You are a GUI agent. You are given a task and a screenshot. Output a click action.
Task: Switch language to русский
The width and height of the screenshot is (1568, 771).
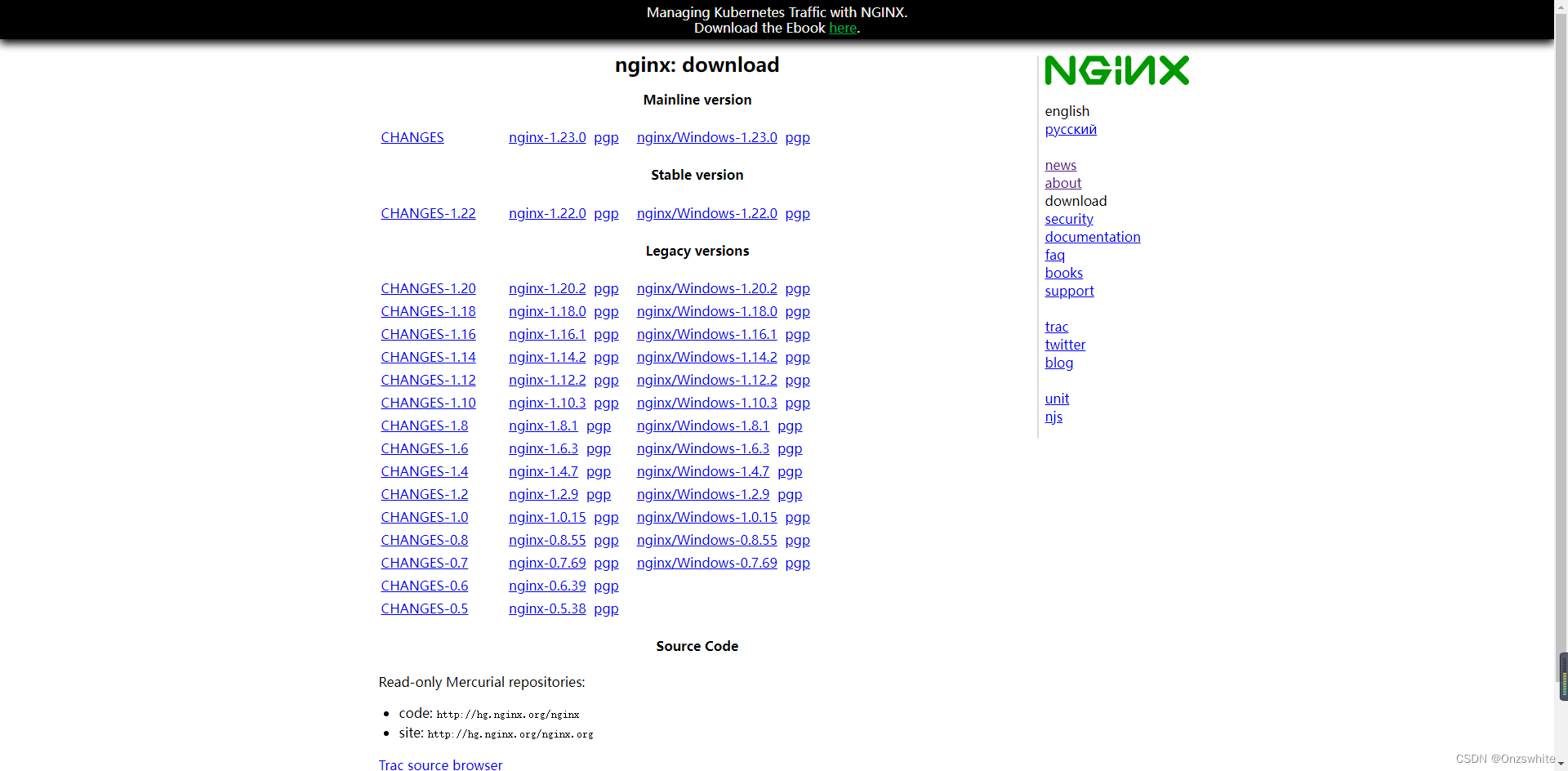coord(1071,129)
